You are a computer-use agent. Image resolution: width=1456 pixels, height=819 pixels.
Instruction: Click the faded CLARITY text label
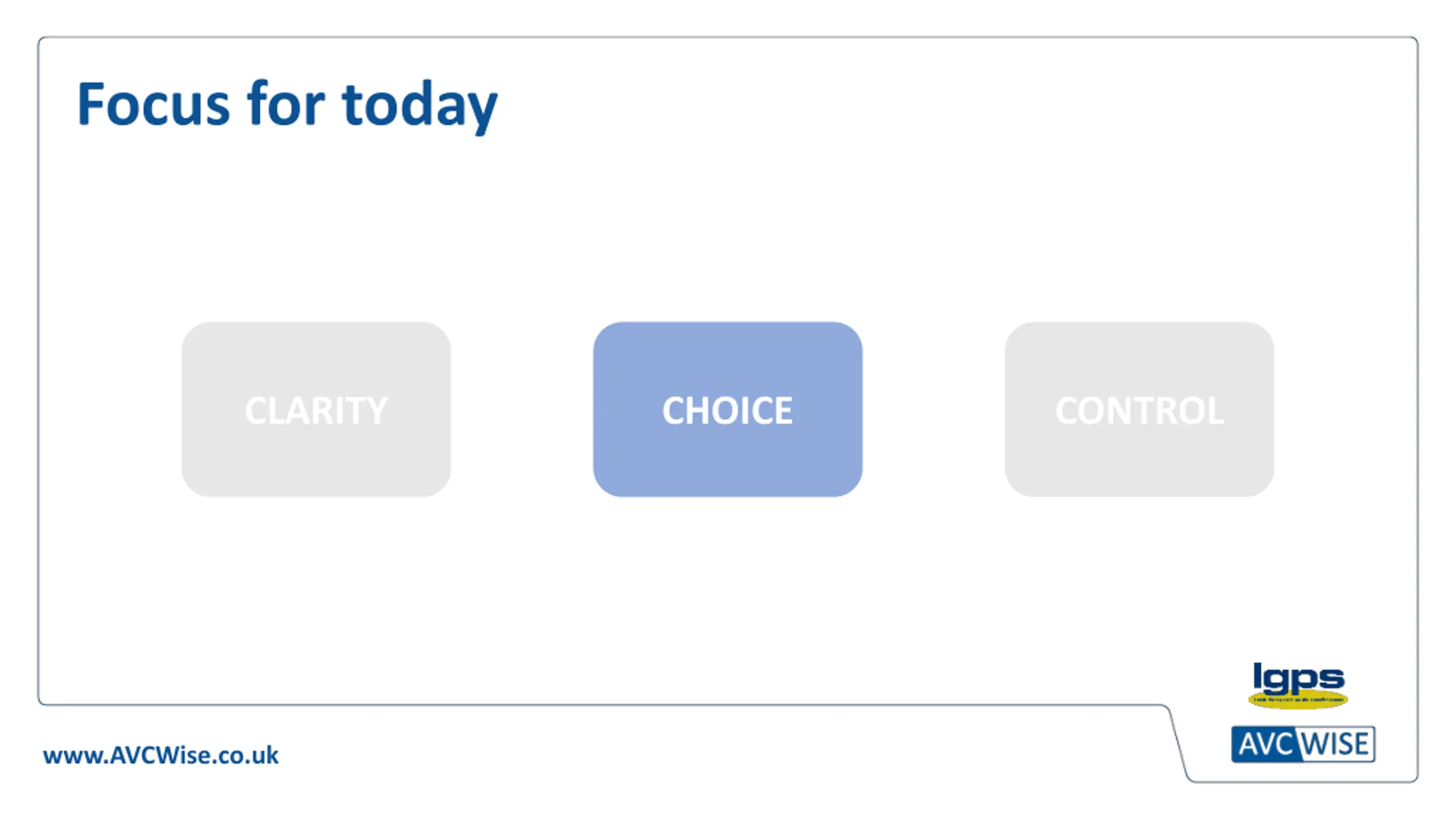(316, 410)
